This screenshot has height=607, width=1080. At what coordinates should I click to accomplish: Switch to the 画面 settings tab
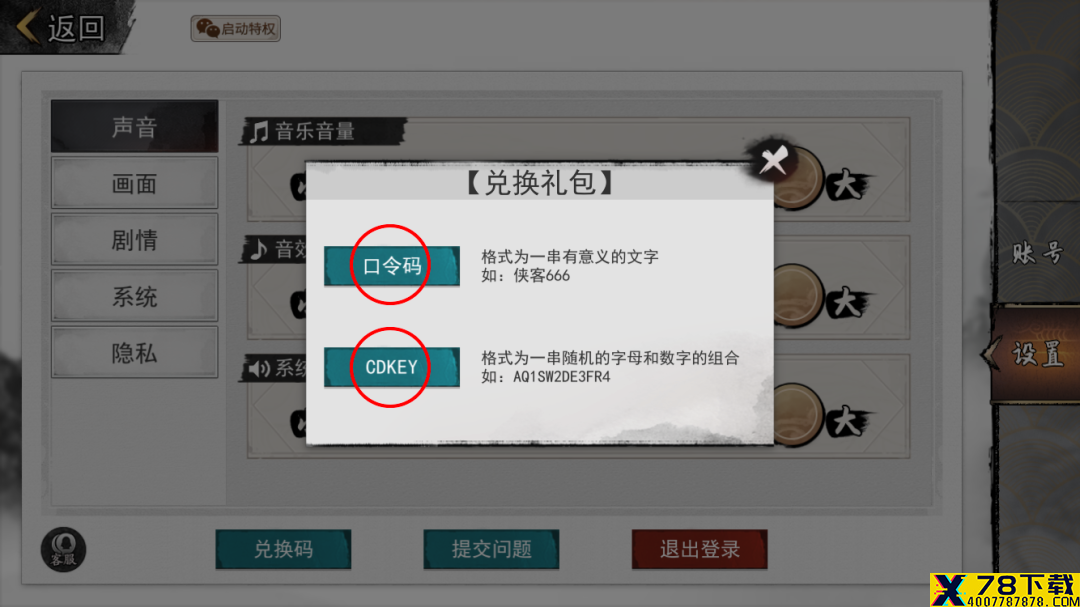(134, 183)
